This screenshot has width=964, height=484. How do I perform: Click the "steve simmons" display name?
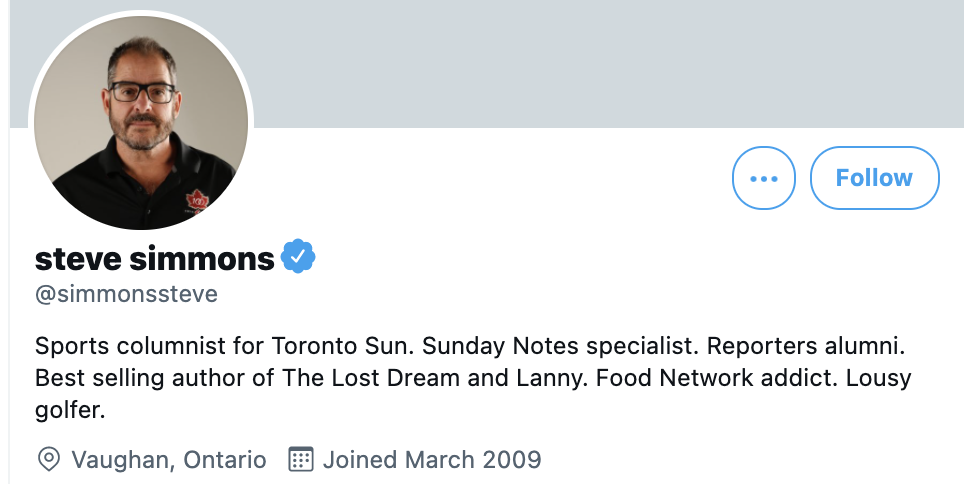[x=154, y=258]
